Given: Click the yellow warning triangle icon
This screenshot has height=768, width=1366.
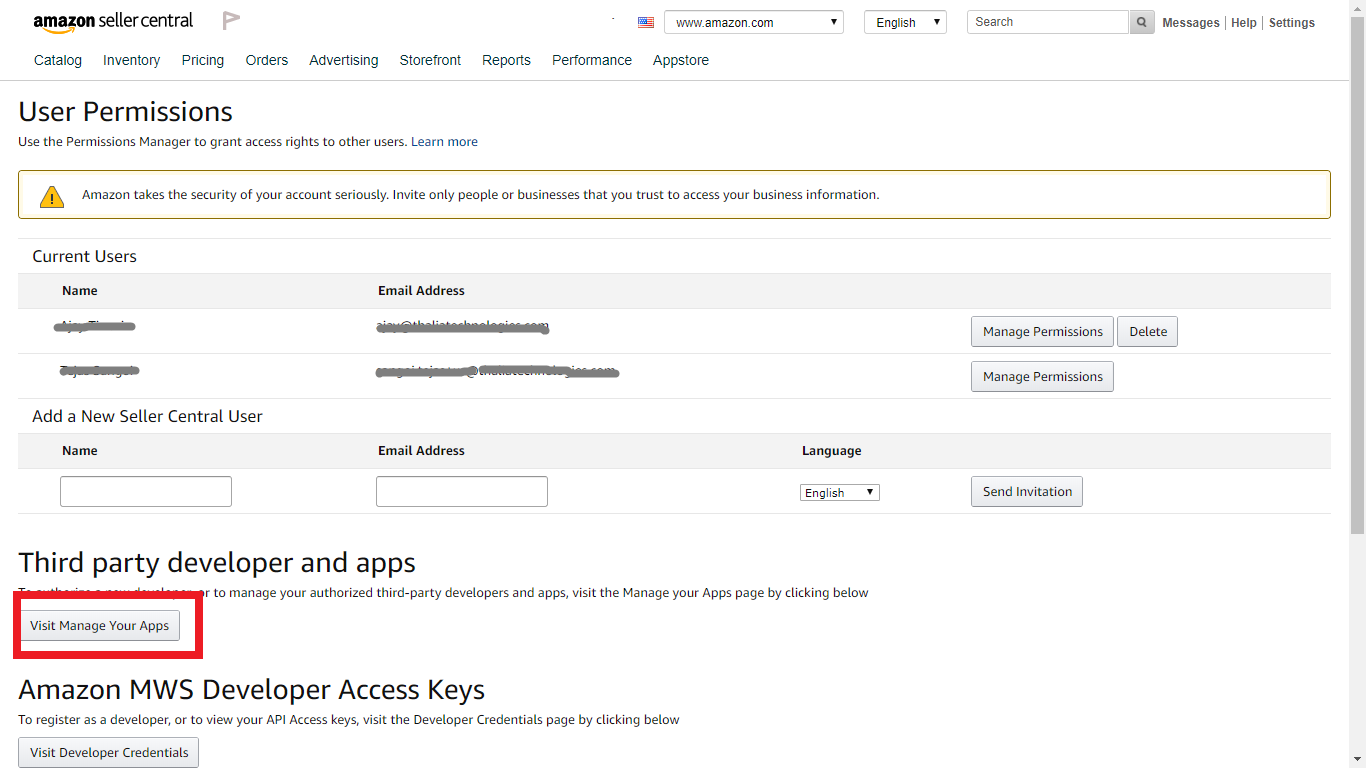Looking at the screenshot, I should pos(52,196).
